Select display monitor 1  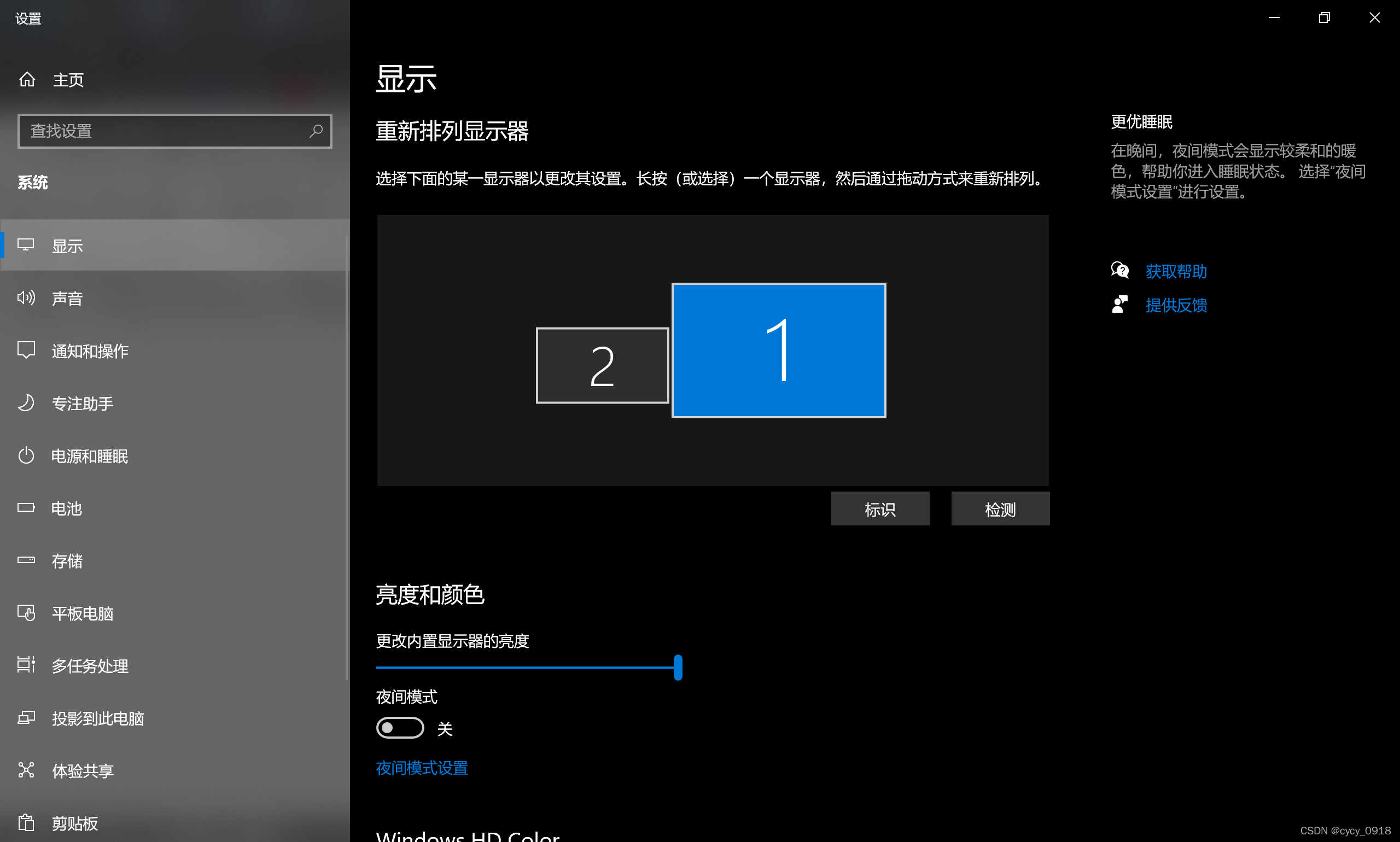(x=779, y=350)
